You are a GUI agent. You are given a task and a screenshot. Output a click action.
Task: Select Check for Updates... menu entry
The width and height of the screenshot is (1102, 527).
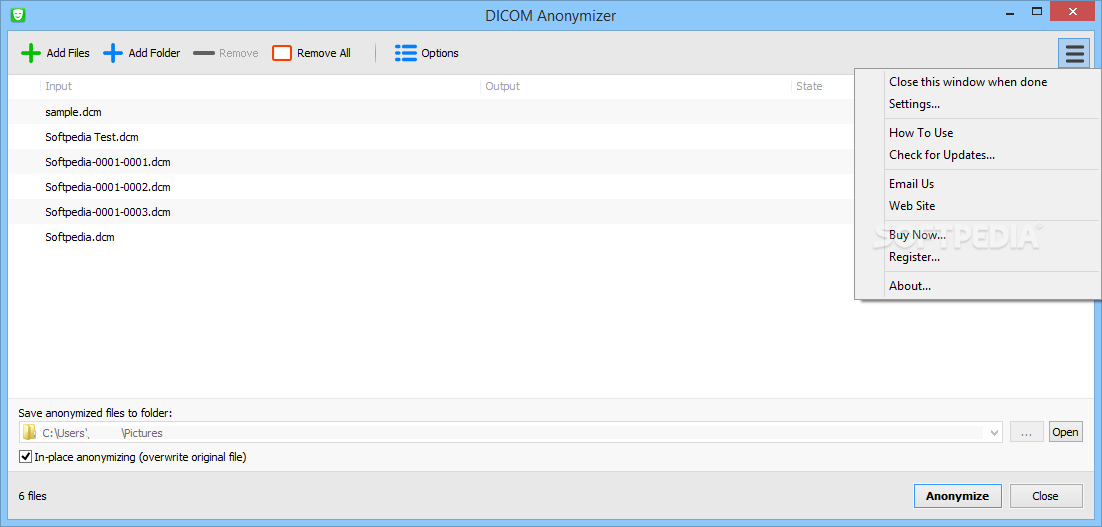[x=942, y=155]
